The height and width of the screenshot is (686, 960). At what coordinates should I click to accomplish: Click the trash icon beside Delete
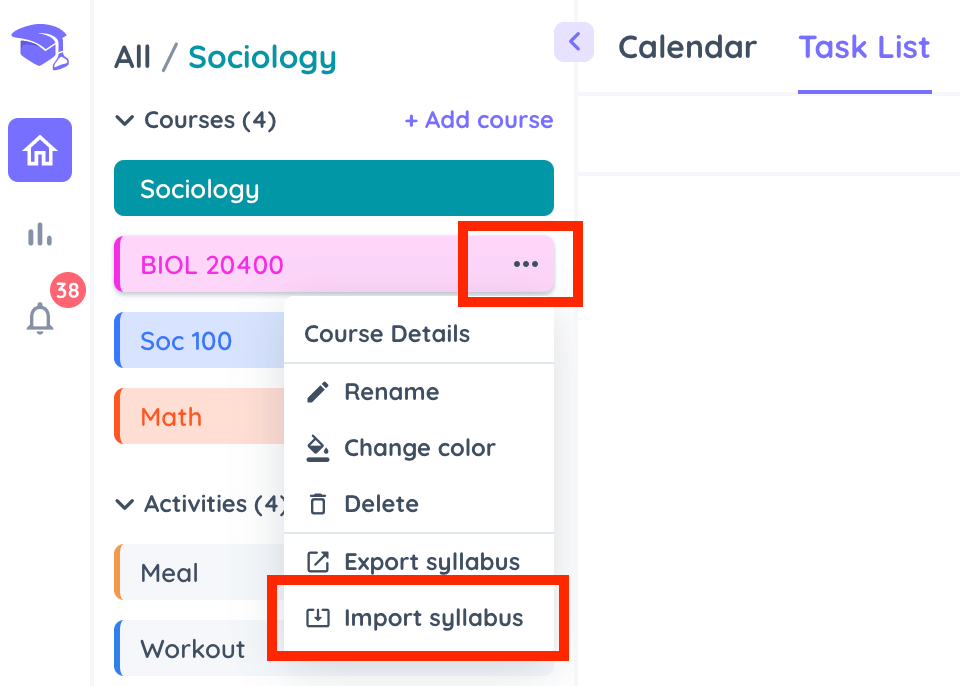(x=318, y=504)
